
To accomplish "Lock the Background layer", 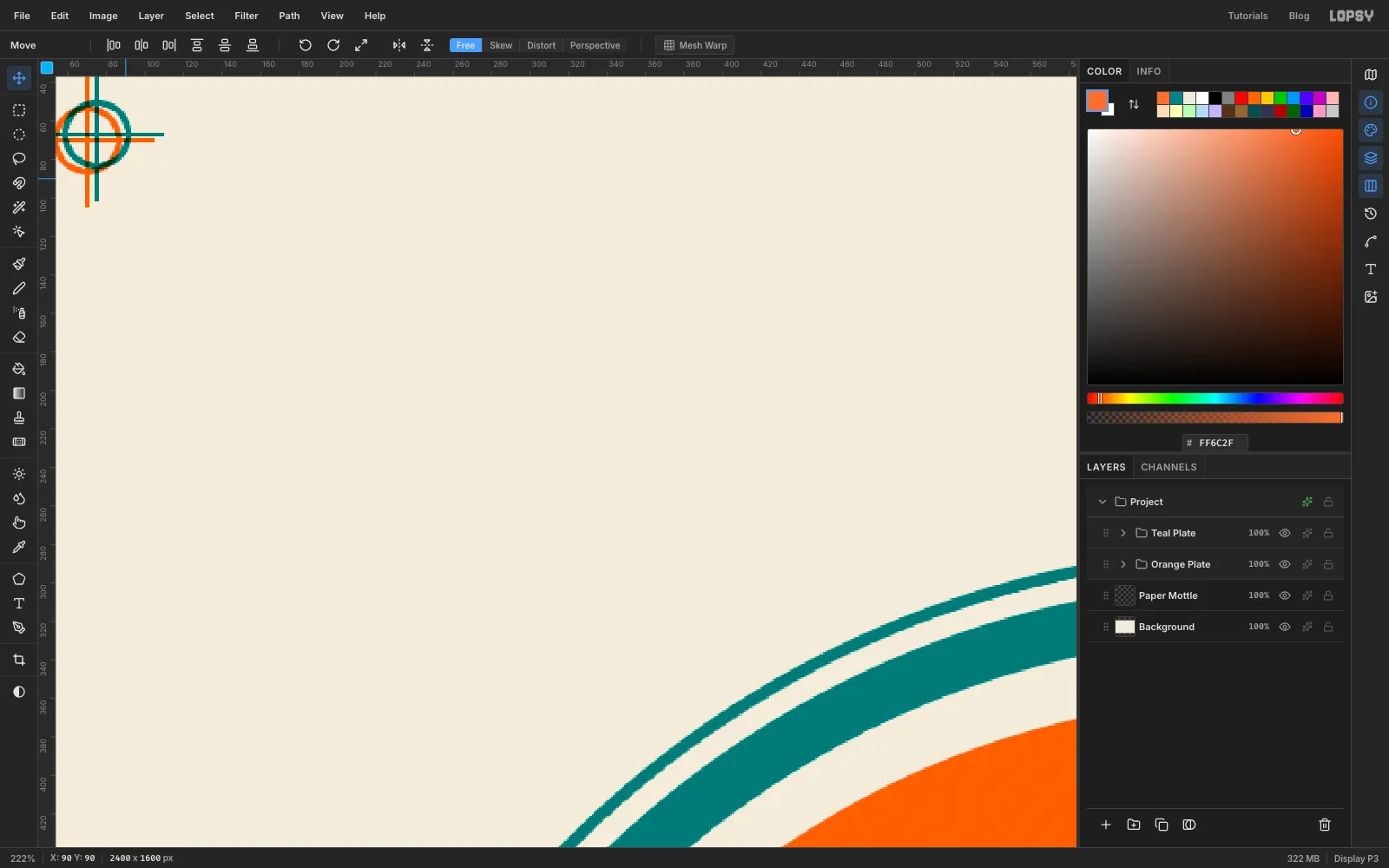I will click(1328, 627).
